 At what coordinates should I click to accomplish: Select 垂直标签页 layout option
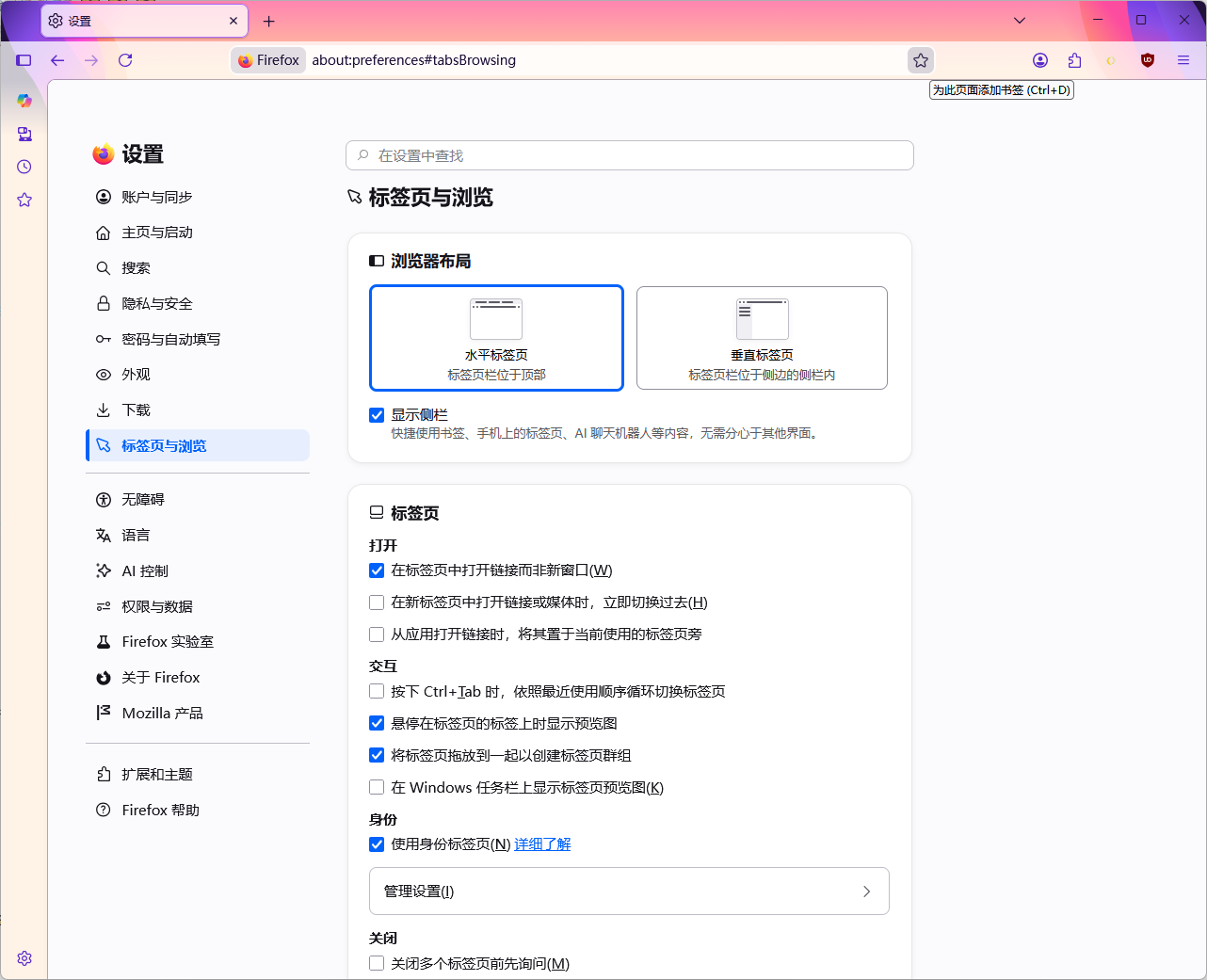762,338
